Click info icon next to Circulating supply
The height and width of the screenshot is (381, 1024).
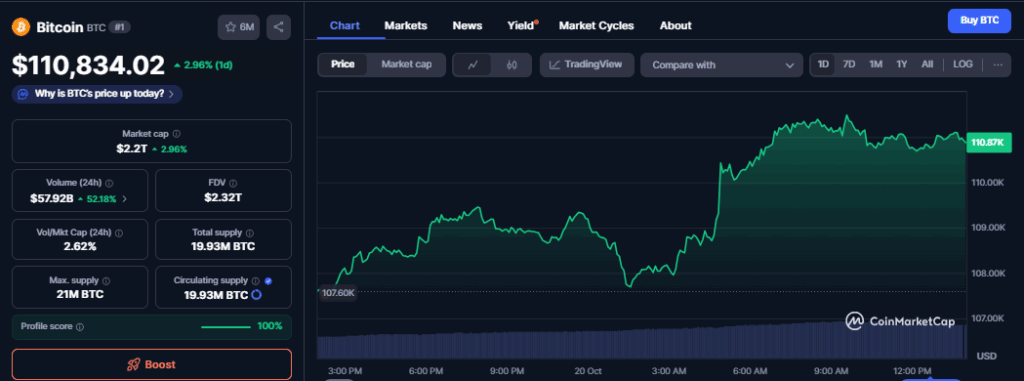[x=256, y=280]
